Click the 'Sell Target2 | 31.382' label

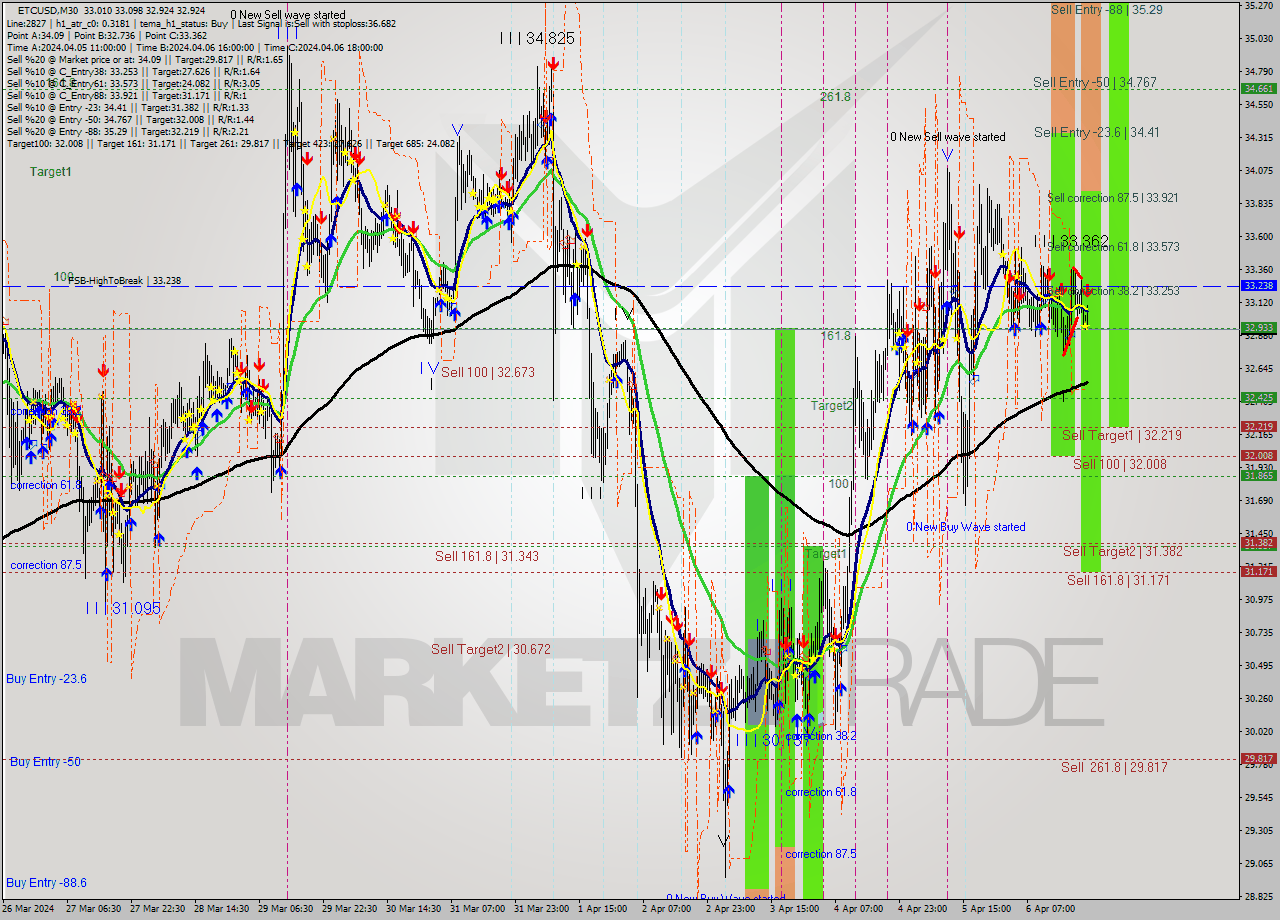1123,551
